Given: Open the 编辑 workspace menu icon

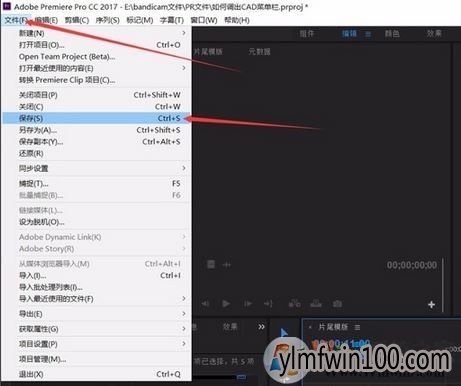Looking at the screenshot, I should click(368, 34).
